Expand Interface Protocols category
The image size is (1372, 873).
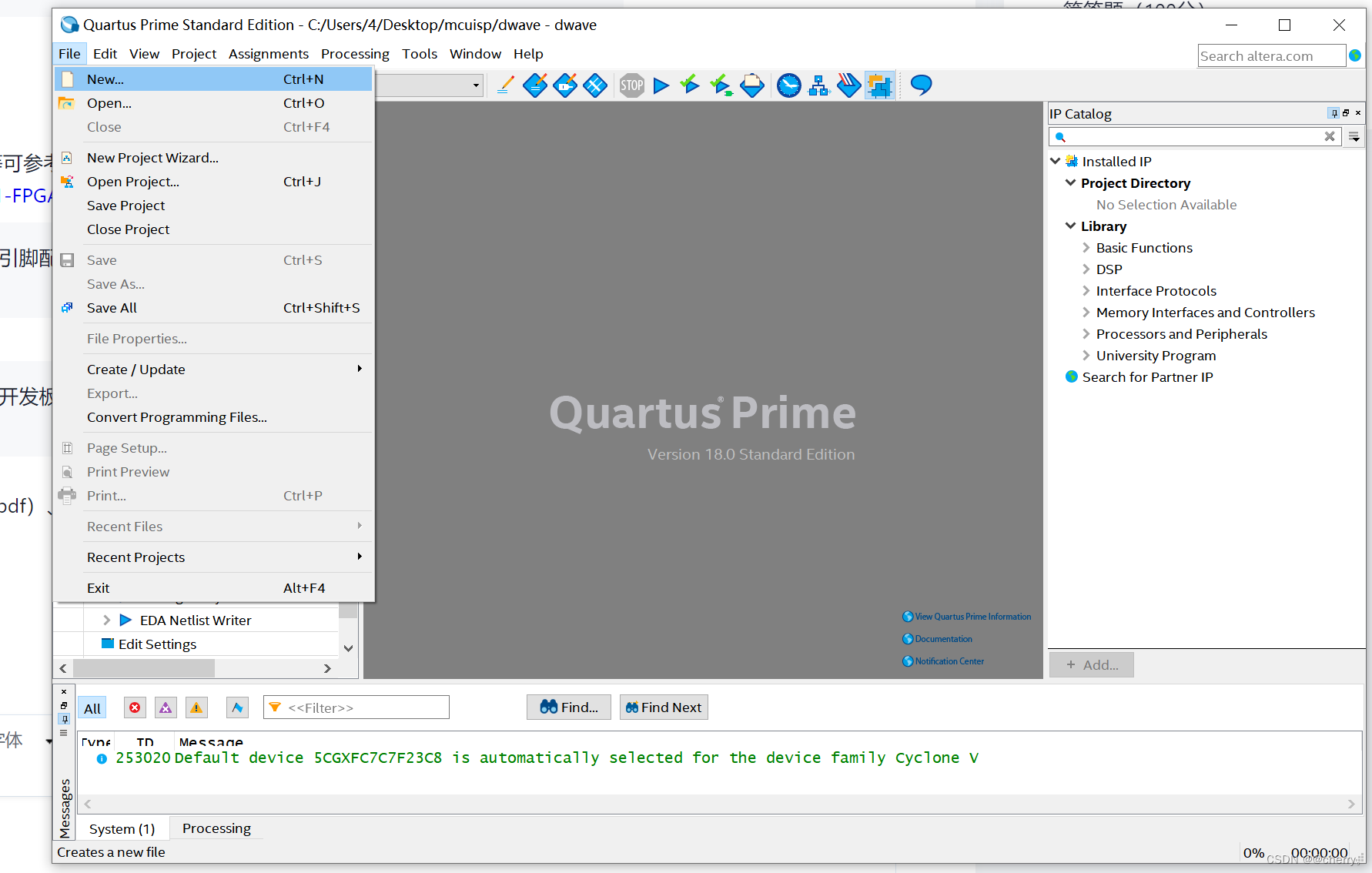1086,290
